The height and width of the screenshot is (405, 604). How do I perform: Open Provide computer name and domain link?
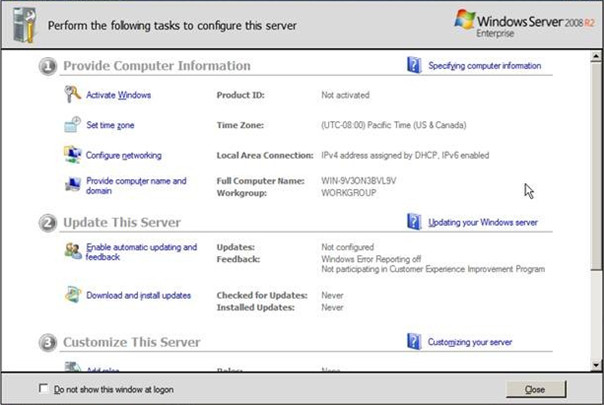[x=136, y=185]
